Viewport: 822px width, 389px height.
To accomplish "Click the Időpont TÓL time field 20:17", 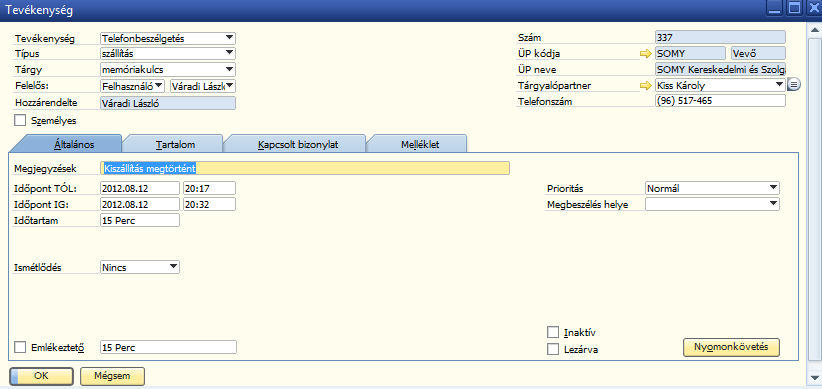I will tap(209, 188).
